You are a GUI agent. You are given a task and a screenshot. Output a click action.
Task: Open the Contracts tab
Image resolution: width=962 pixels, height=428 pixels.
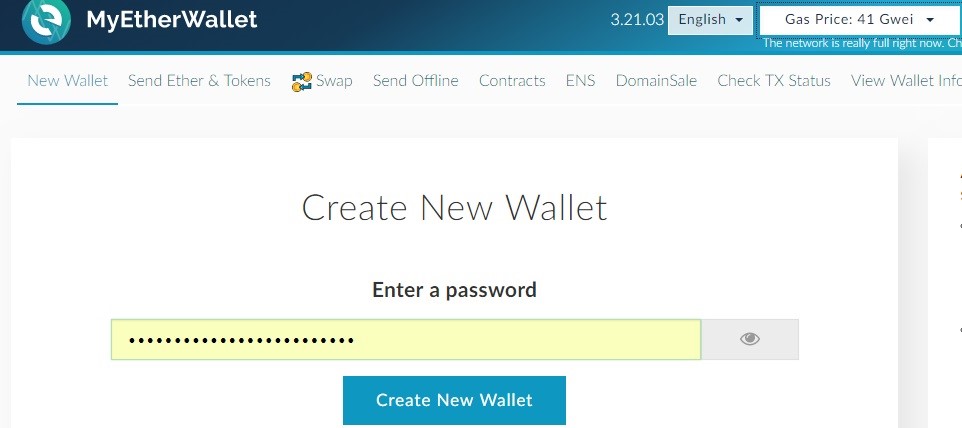(x=512, y=81)
